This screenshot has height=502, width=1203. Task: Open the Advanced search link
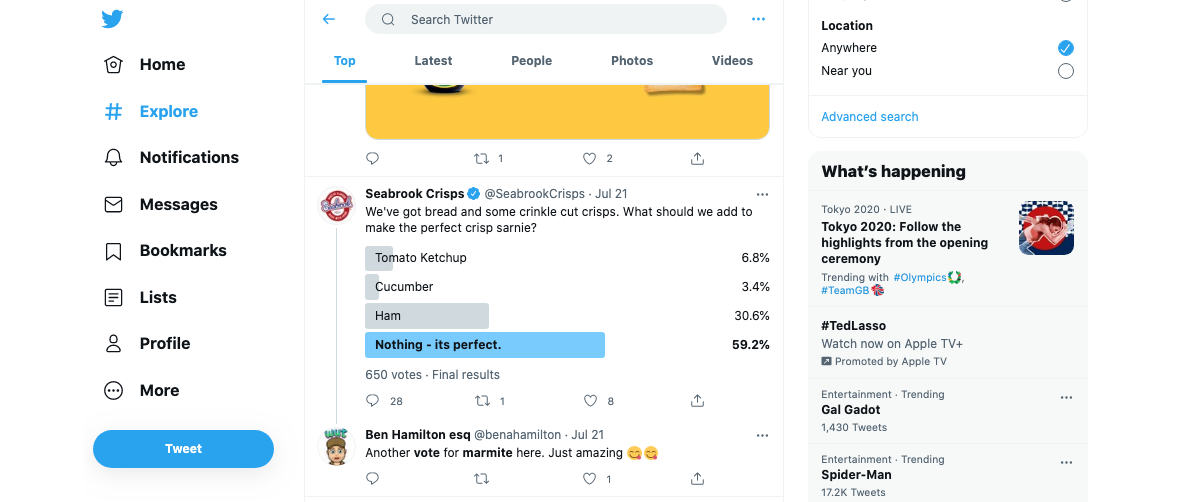click(869, 117)
